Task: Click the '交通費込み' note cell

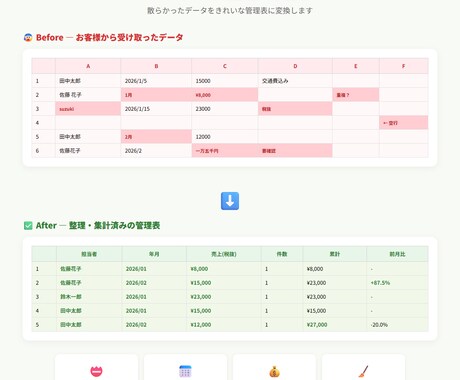Action: tap(295, 81)
